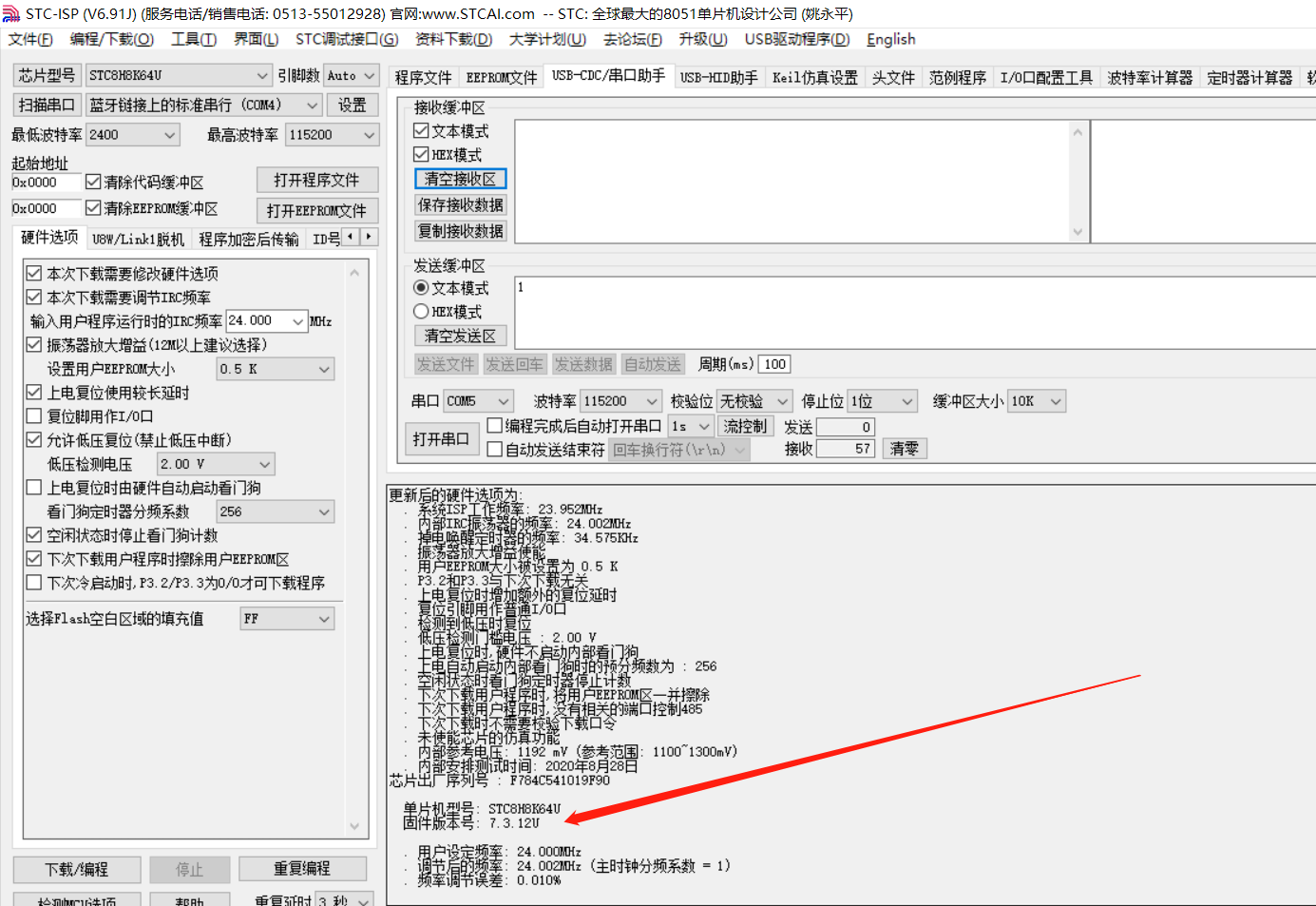
Task: Click 保存接收数据 button
Action: 461,204
